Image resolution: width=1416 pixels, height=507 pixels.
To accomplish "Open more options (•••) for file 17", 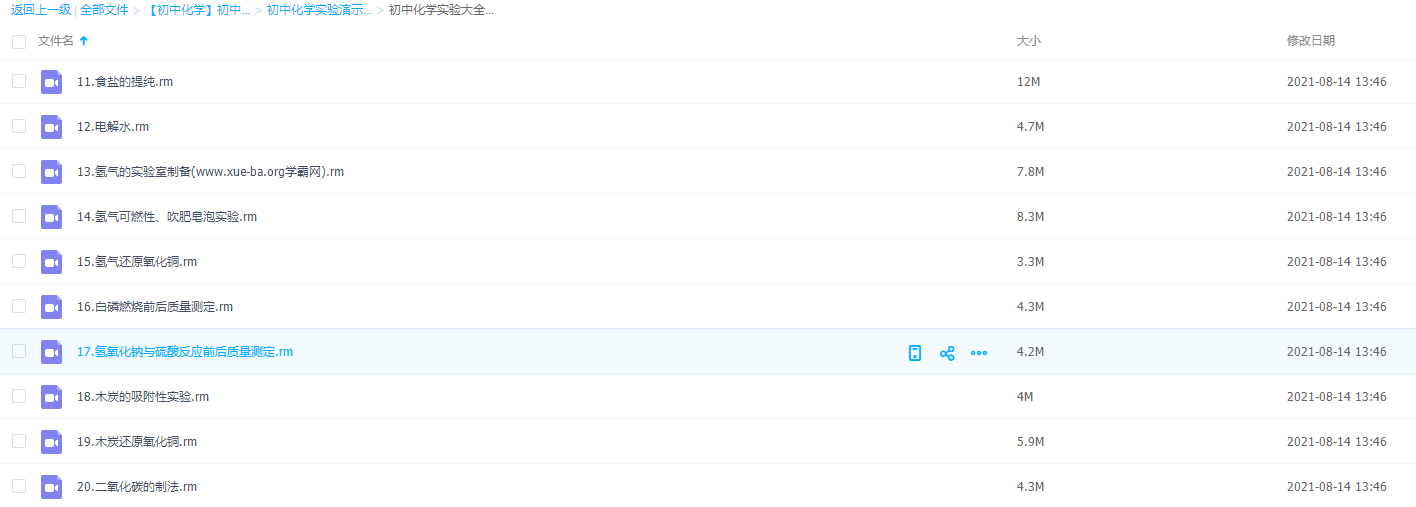I will click(x=979, y=353).
